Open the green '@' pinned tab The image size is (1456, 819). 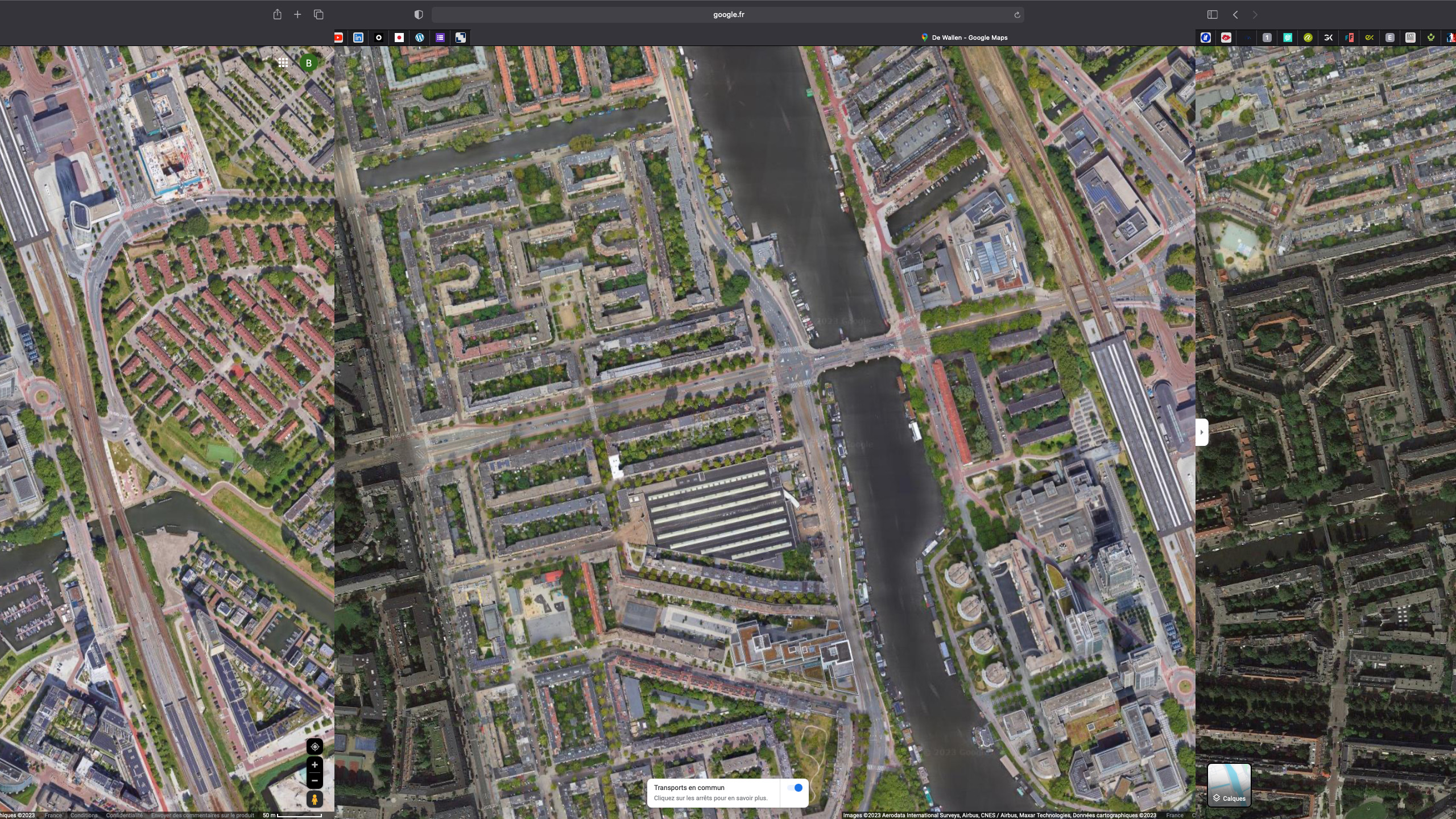pos(1308,38)
